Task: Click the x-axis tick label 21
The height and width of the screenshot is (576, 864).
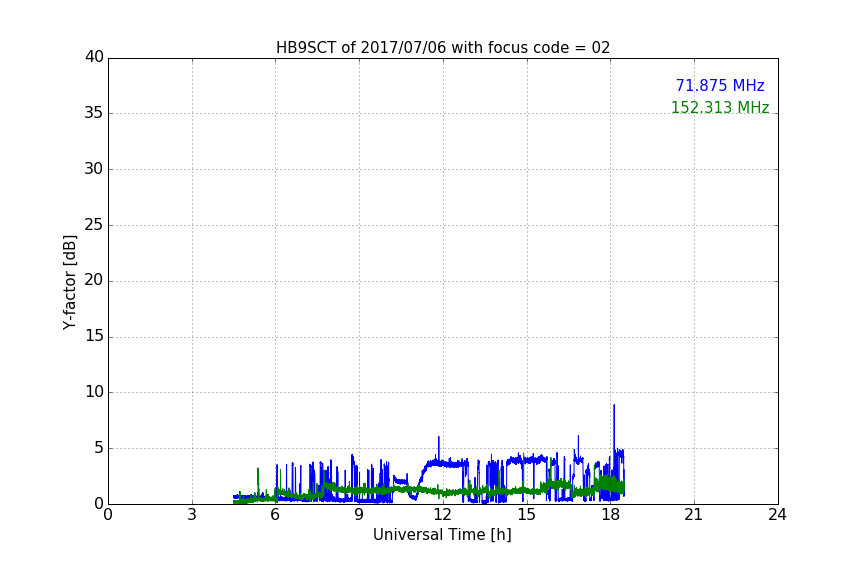Action: [694, 515]
